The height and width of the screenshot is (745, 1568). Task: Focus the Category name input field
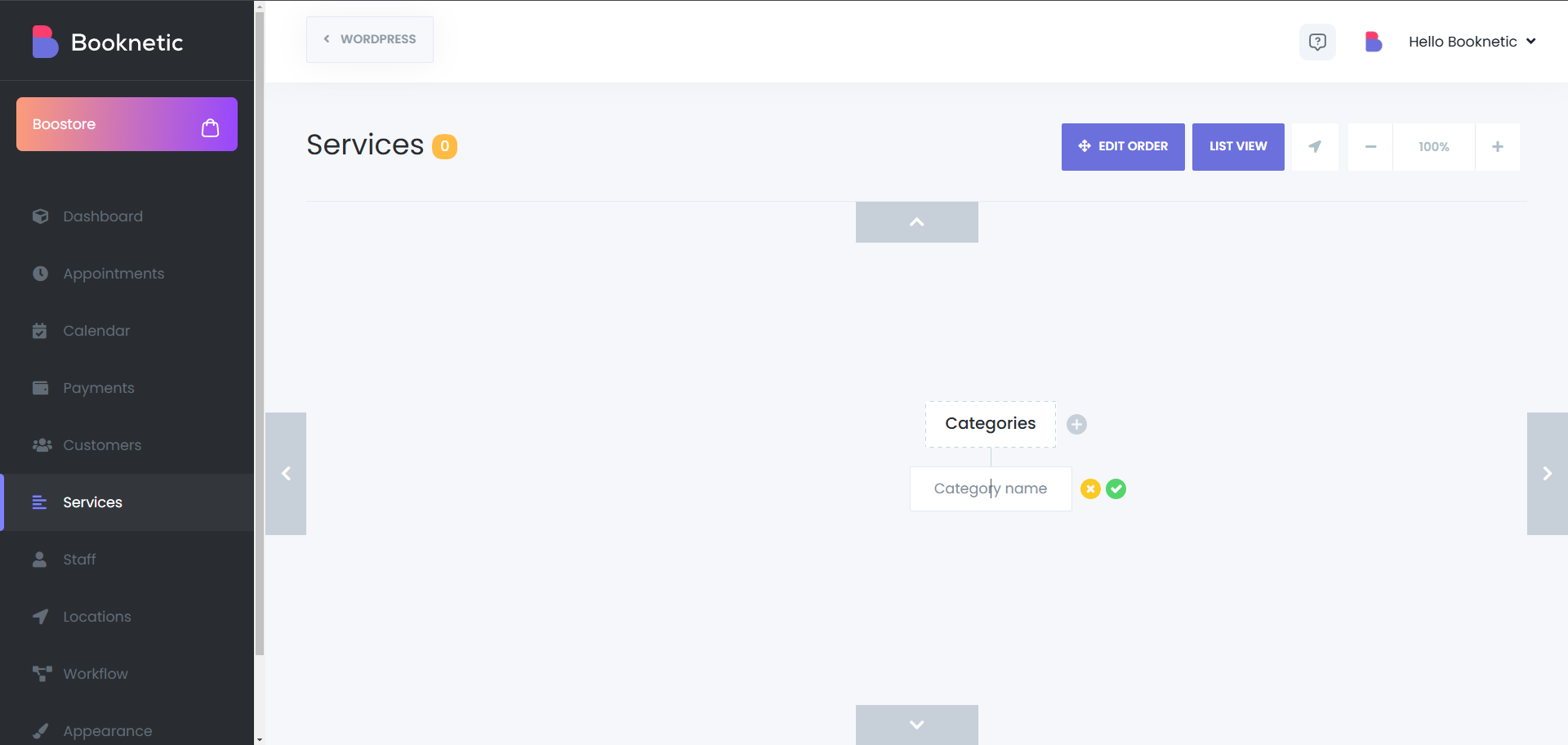point(991,488)
